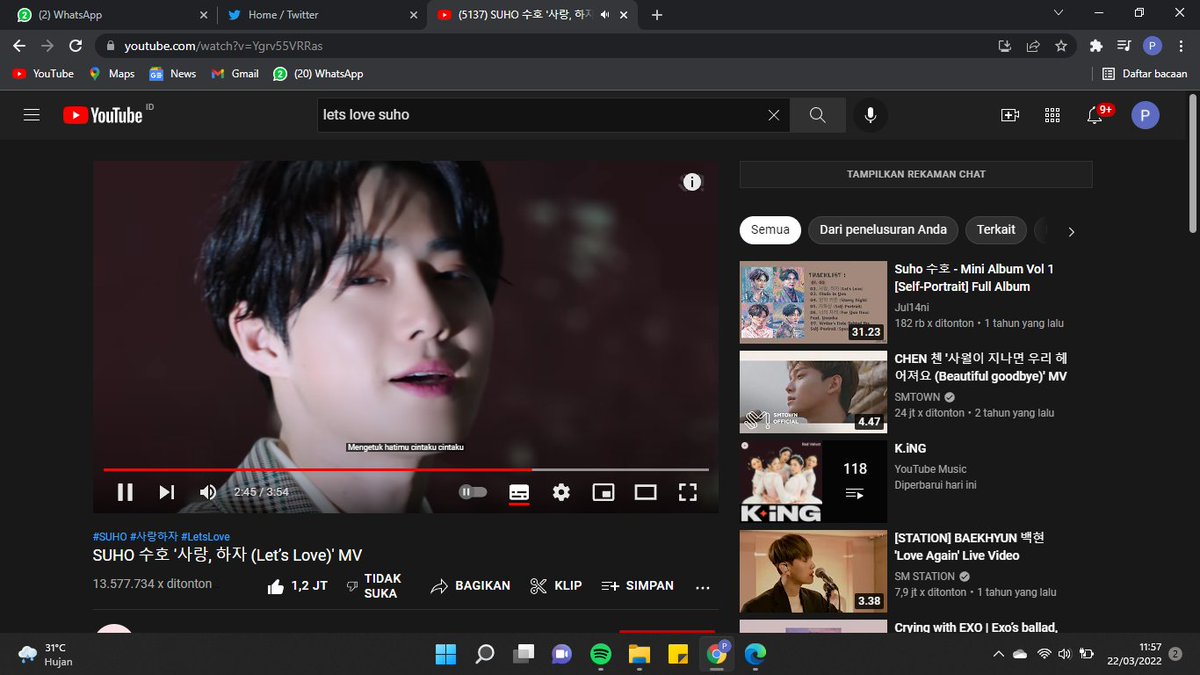Pause the video playback
The width and height of the screenshot is (1200, 675).
125,492
